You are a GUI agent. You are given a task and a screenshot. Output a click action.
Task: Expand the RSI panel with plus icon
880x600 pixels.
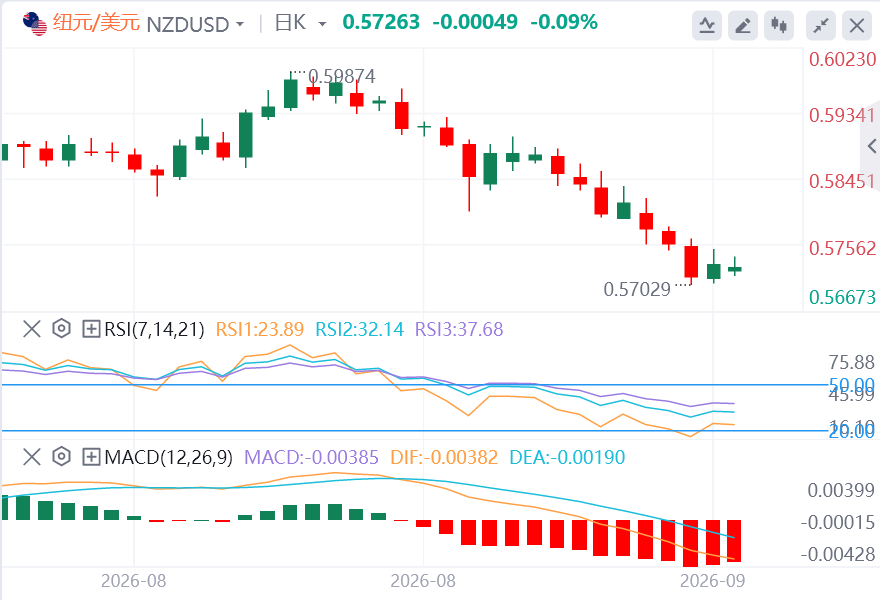coord(91,329)
